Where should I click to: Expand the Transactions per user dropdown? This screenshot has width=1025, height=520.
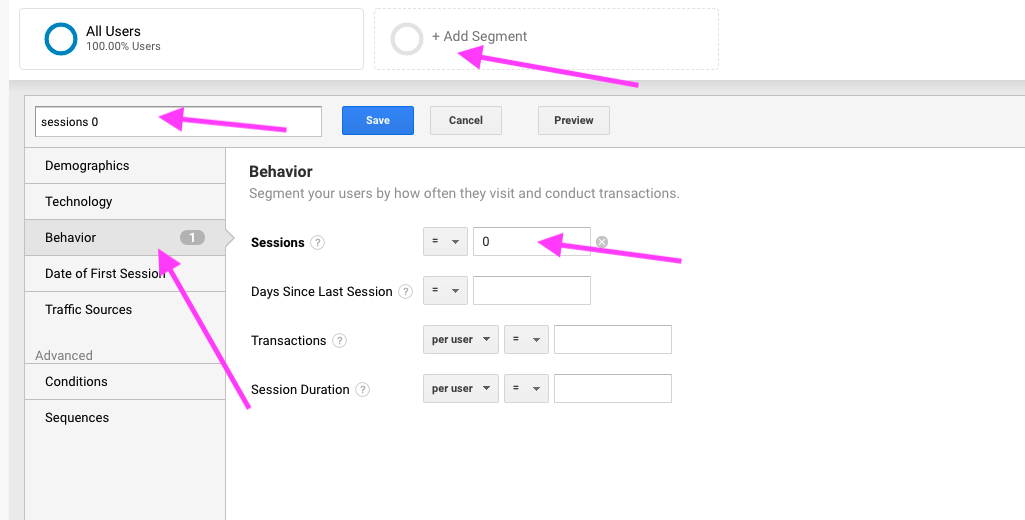[460, 340]
